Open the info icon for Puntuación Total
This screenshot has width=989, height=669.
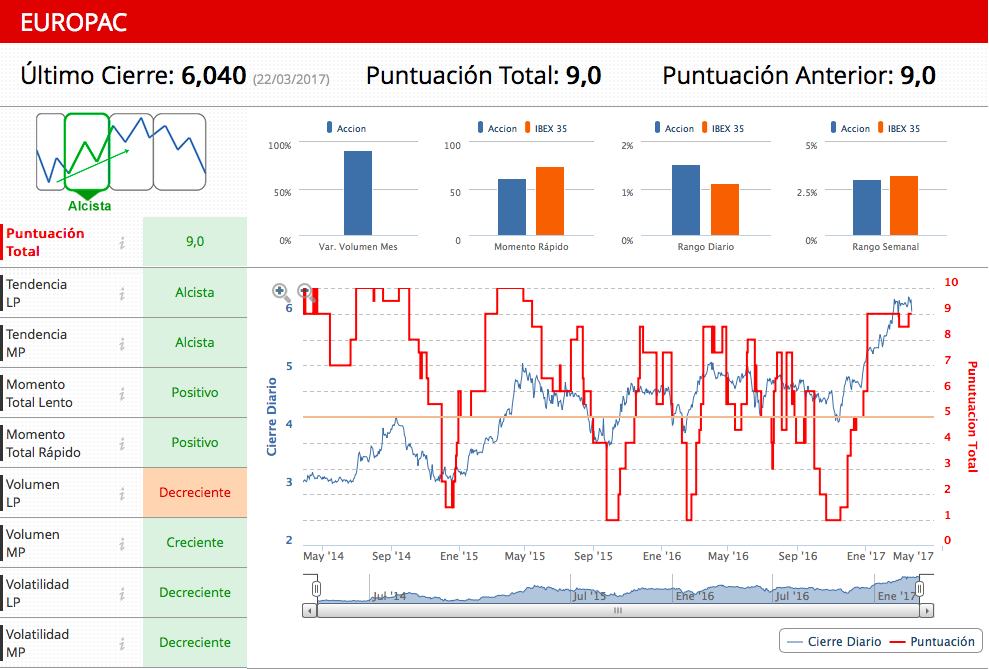(x=122, y=242)
